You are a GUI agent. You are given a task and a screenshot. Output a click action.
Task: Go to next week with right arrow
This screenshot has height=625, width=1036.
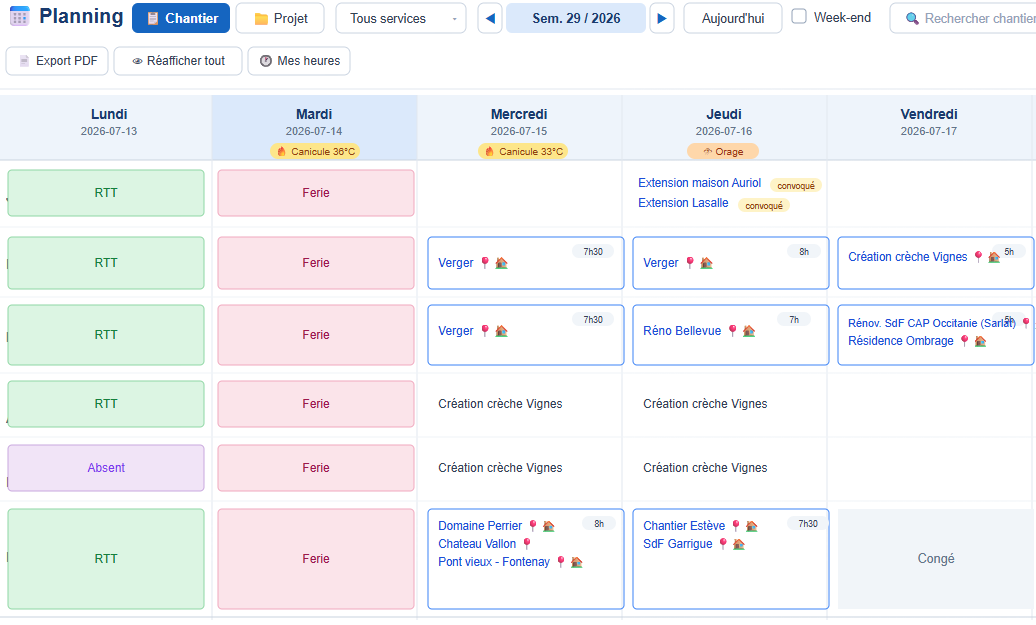click(662, 18)
